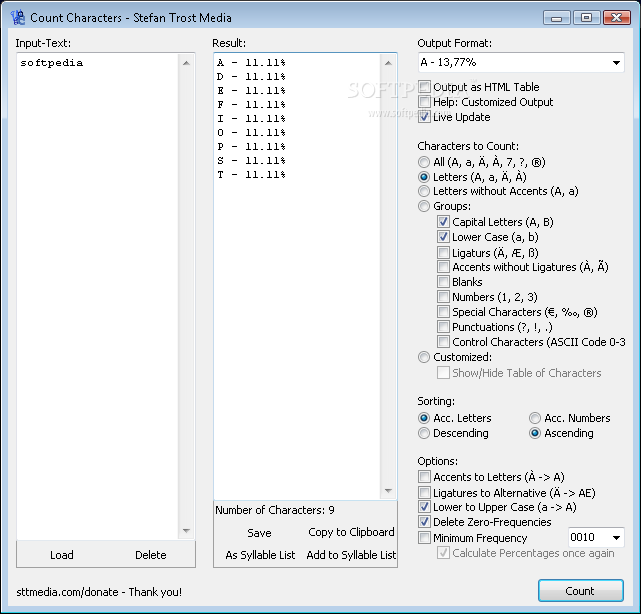Click result line 'T - 11.11%'
Screen dimensions: 641x614
[251, 175]
